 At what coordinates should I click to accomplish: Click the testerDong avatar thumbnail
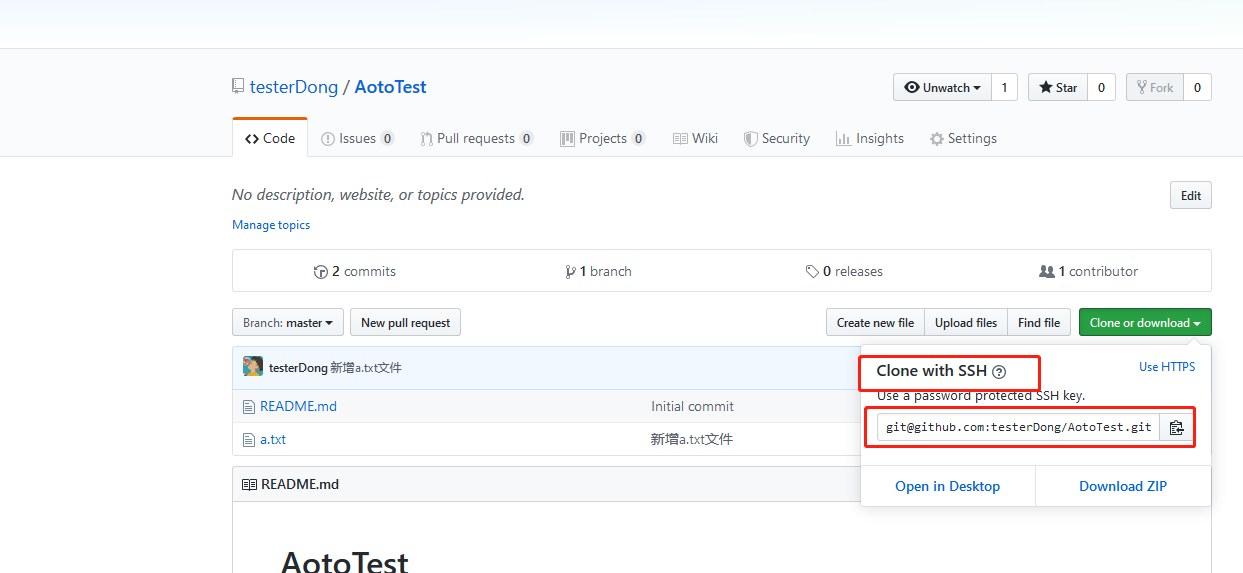click(253, 367)
